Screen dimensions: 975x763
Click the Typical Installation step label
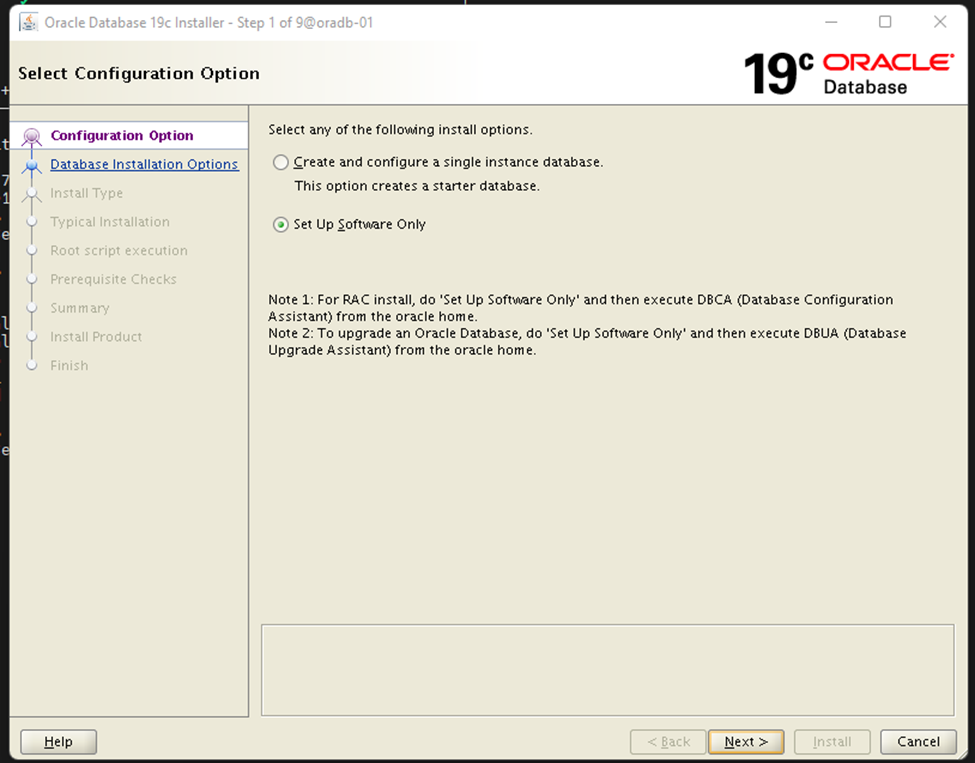click(x=110, y=221)
